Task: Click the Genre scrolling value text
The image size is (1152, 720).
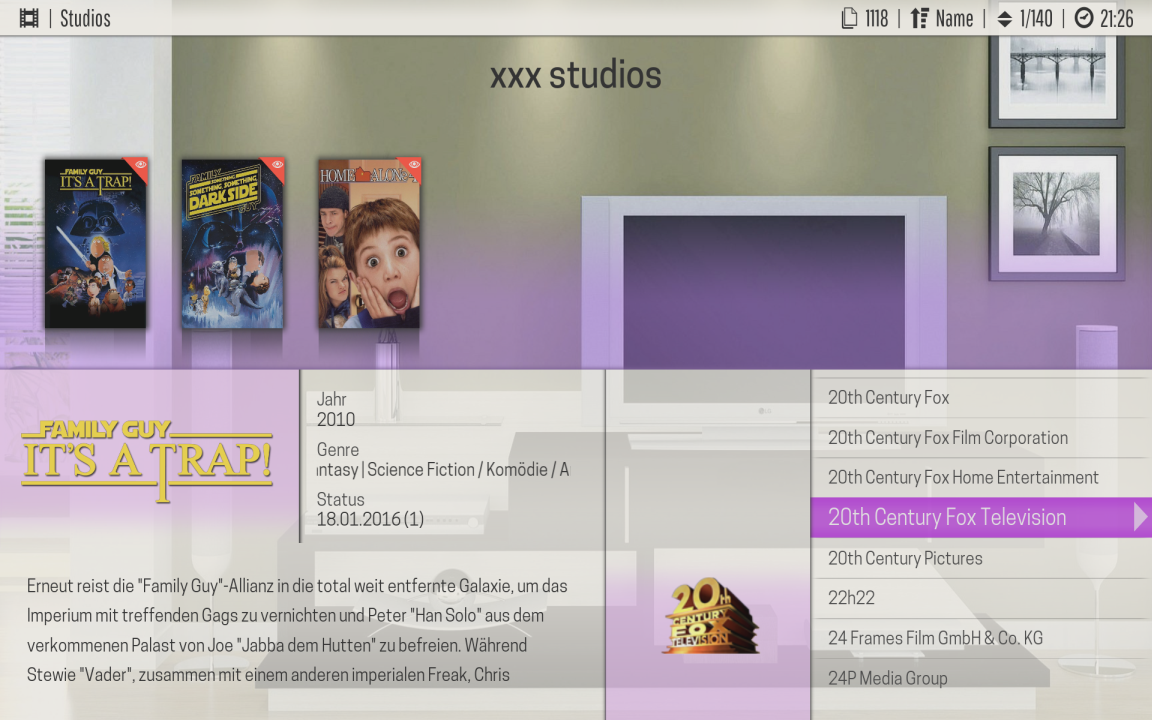Action: point(443,469)
